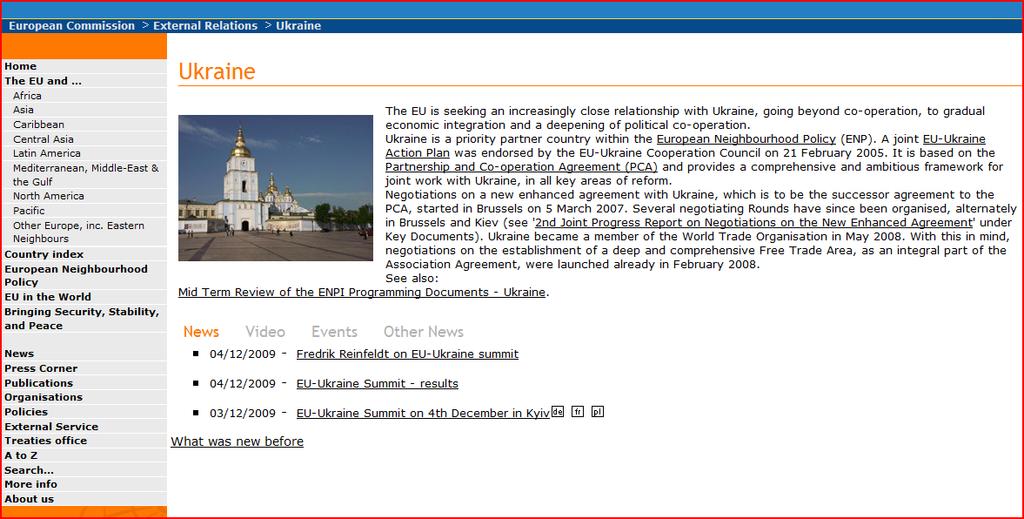Open Organisations in the sidebar

click(43, 397)
